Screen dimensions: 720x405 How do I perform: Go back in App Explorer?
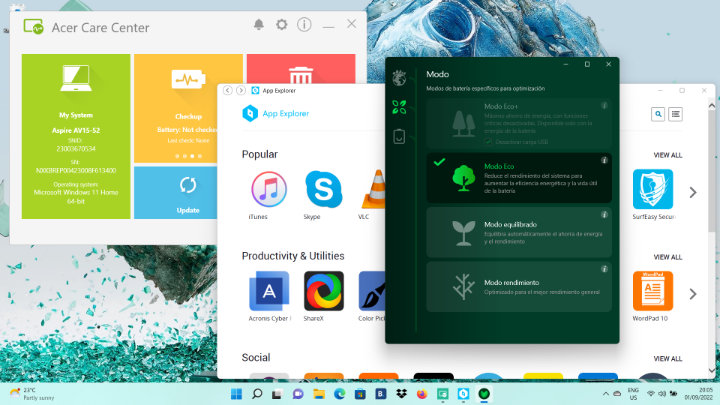tap(228, 90)
